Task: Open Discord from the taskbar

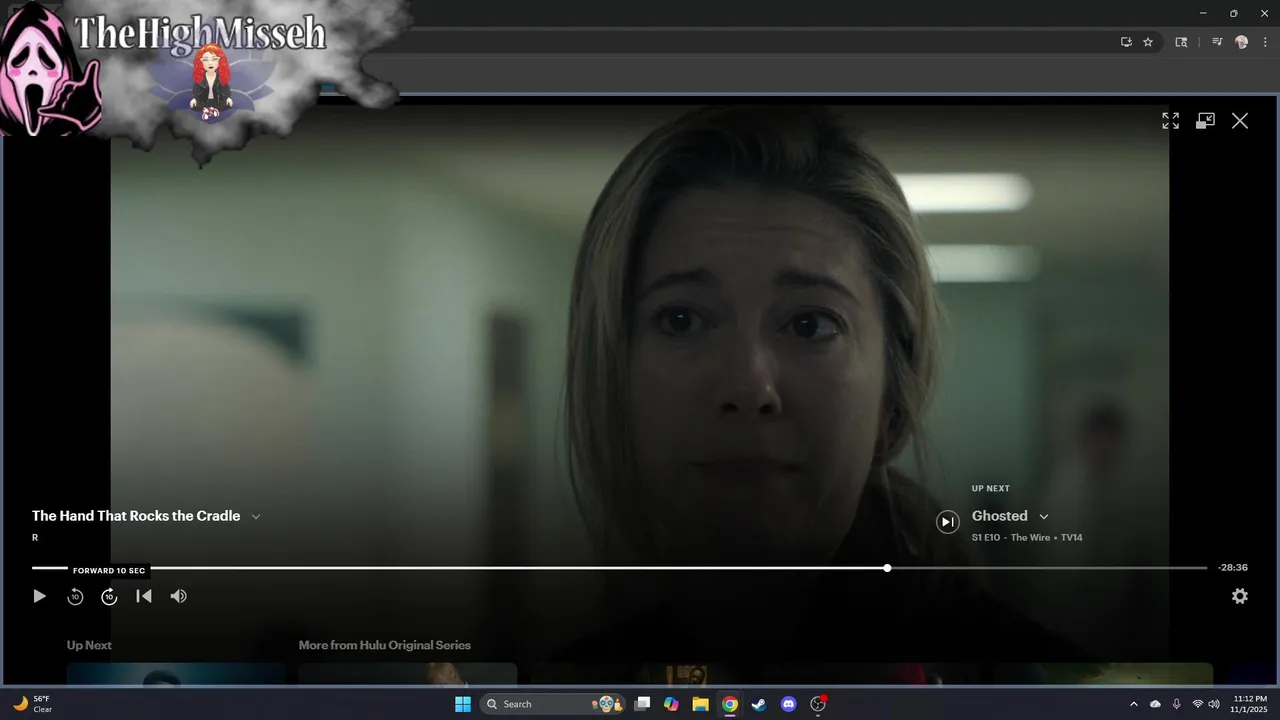Action: coord(788,704)
